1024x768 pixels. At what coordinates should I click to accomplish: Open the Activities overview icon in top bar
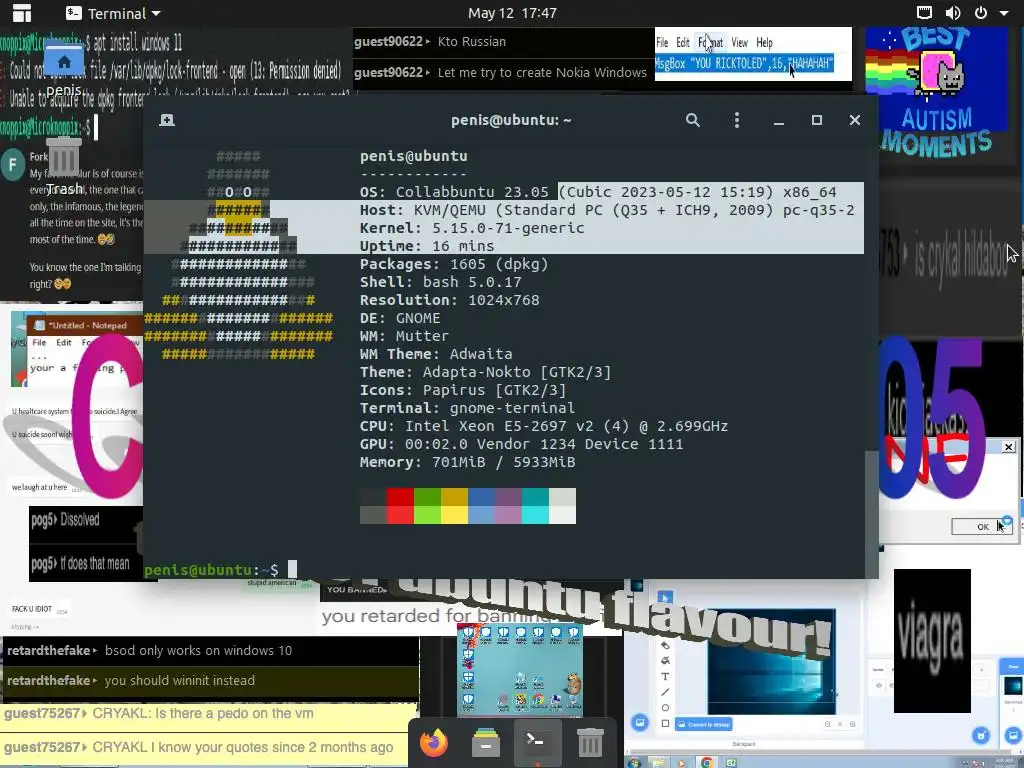(x=22, y=13)
